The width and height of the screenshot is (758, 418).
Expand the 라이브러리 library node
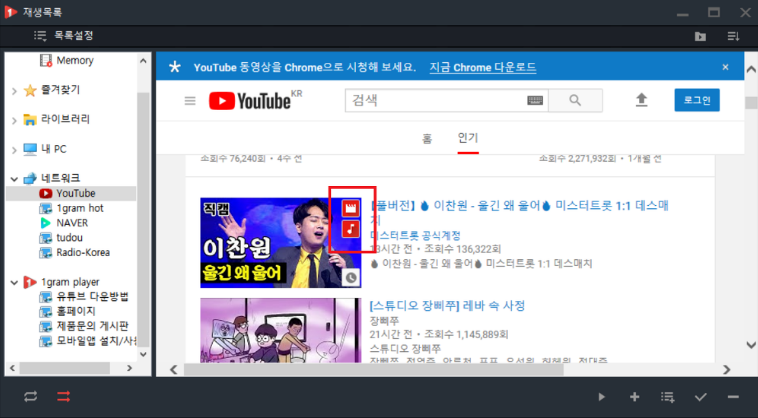pyautogui.click(x=14, y=120)
